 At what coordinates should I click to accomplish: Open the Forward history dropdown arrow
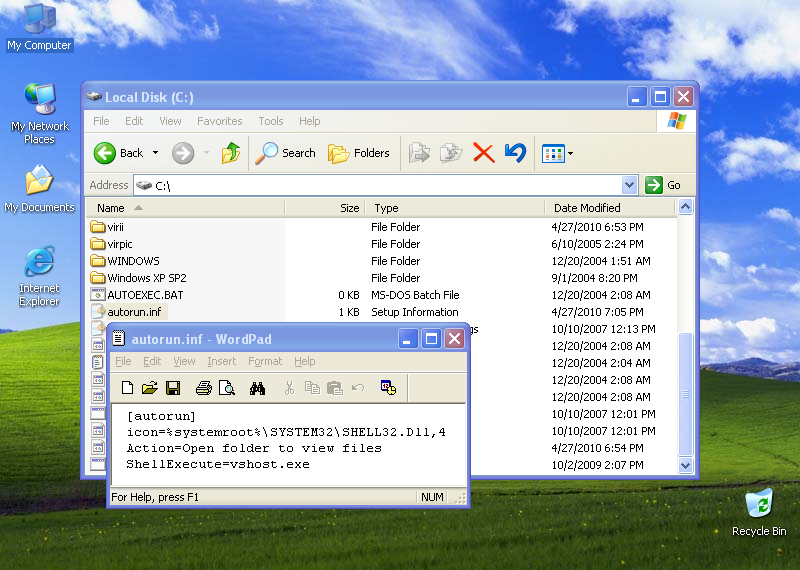click(206, 153)
